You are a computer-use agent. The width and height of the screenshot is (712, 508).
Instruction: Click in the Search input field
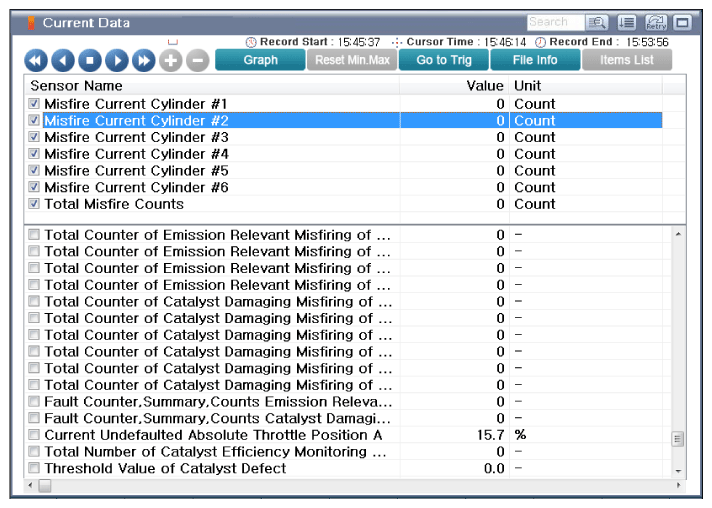[x=553, y=22]
